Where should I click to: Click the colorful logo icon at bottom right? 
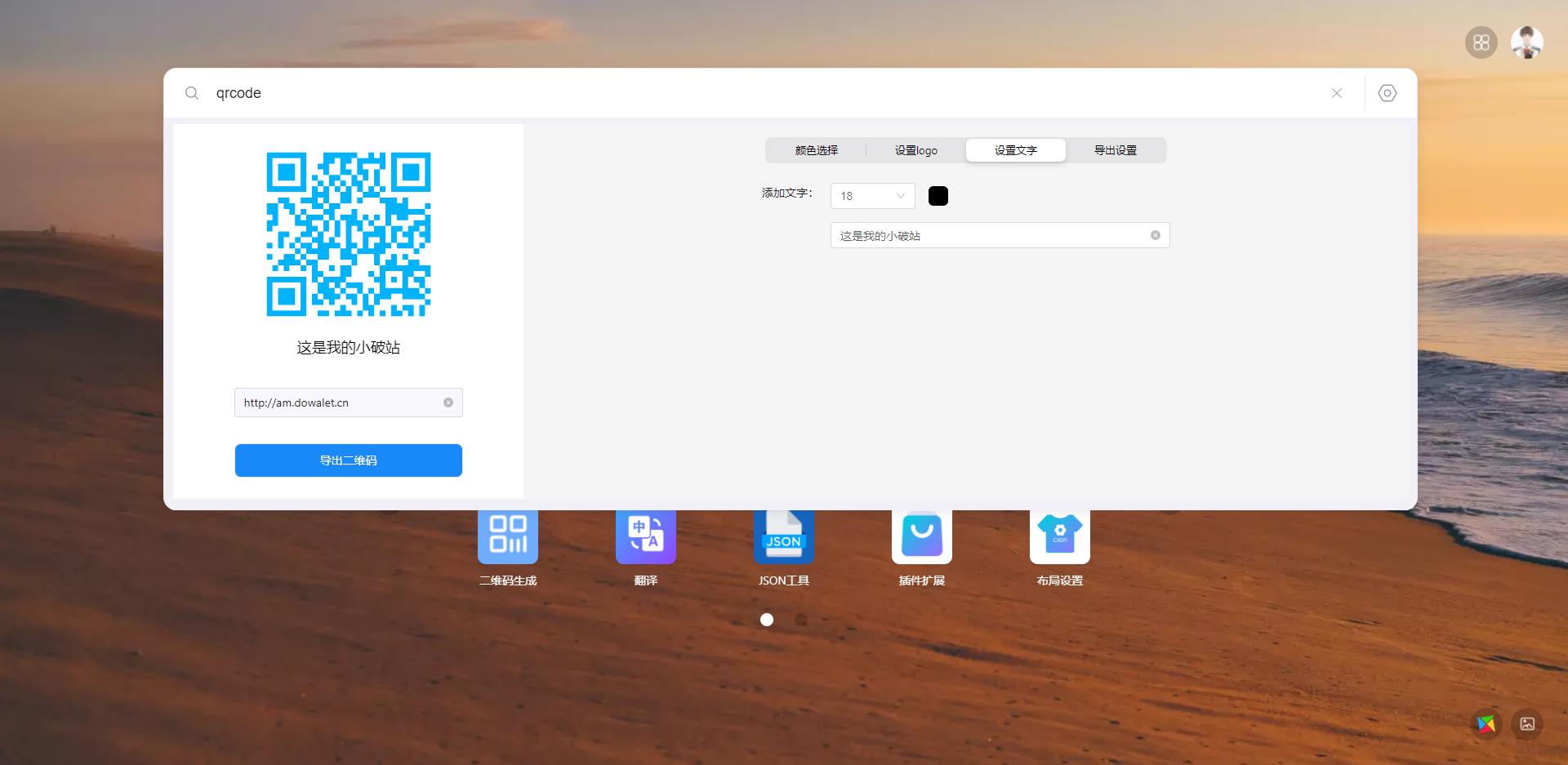click(x=1486, y=723)
